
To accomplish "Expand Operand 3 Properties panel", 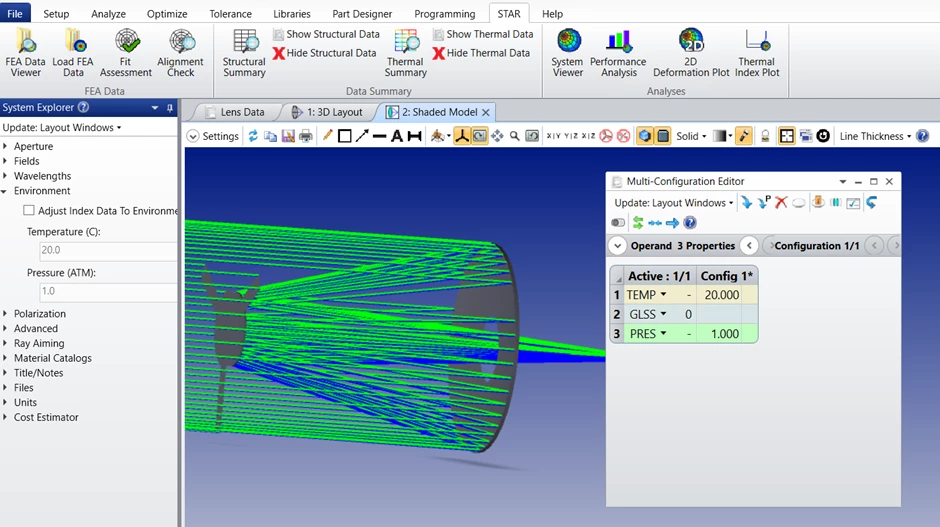I will click(617, 246).
